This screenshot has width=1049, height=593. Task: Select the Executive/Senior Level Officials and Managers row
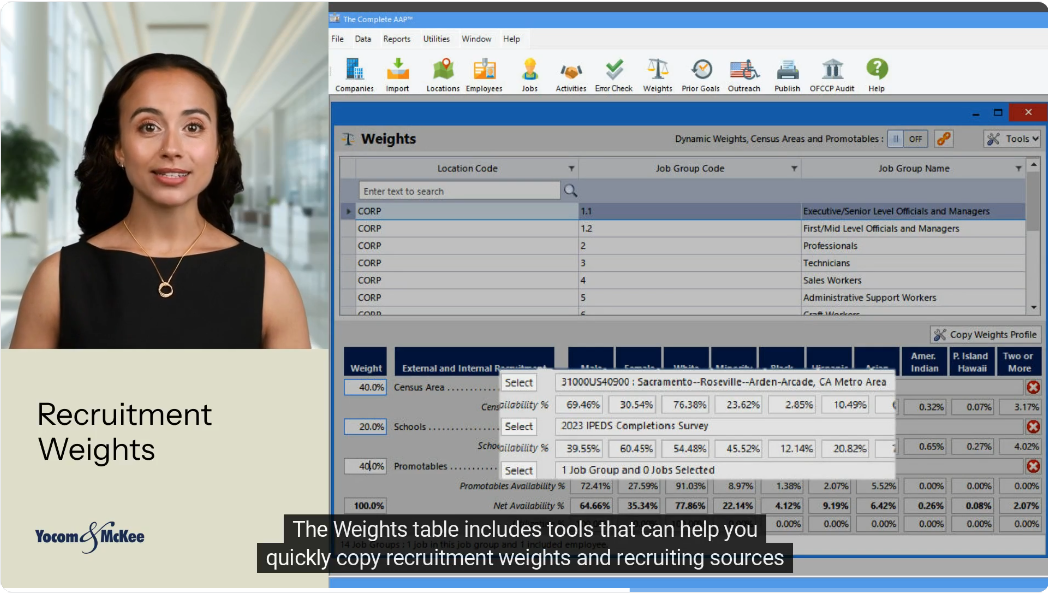683,211
